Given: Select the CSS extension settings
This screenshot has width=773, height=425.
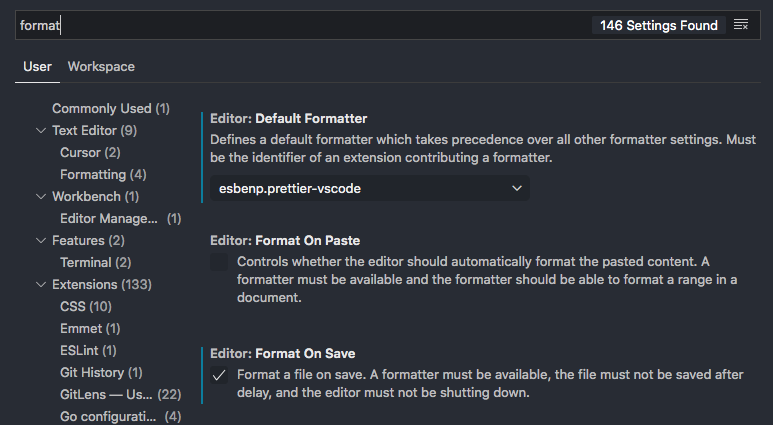Looking at the screenshot, I should (85, 307).
